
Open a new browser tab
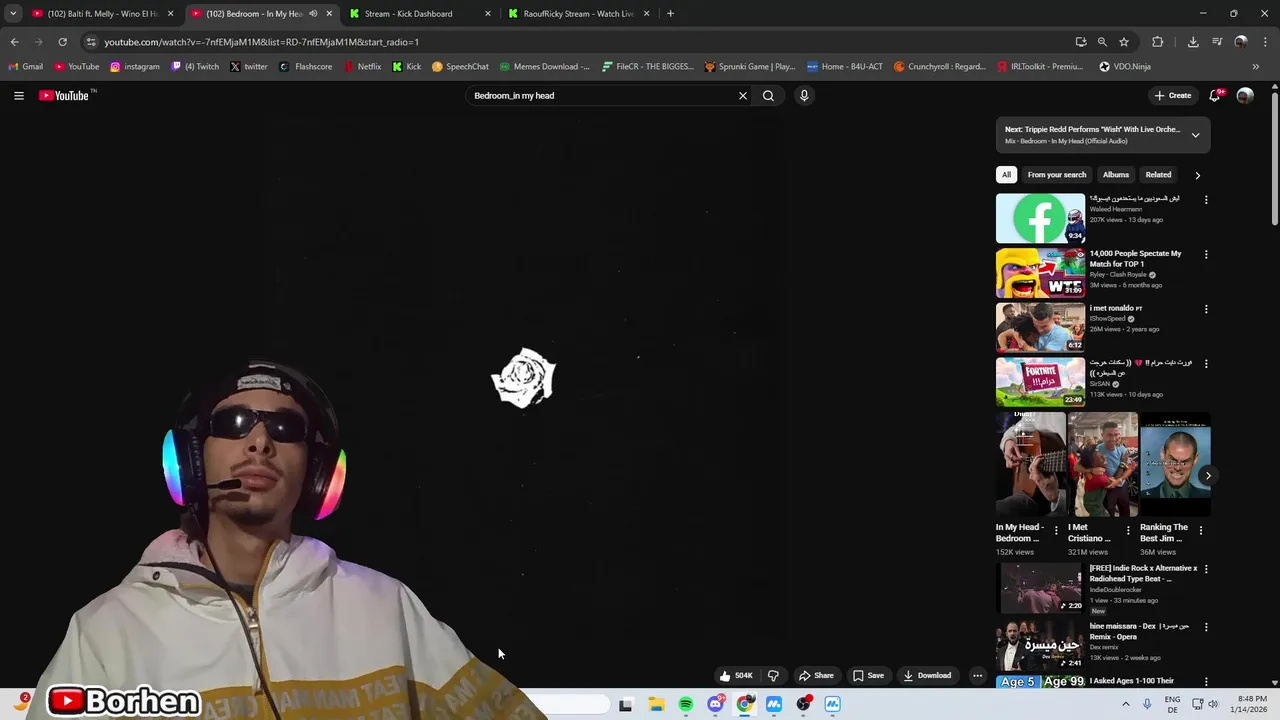(670, 14)
